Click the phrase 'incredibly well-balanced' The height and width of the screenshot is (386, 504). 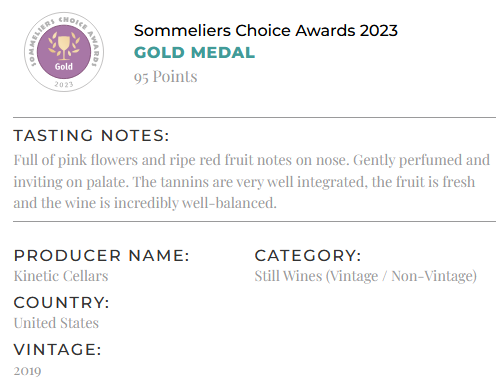(x=195, y=203)
